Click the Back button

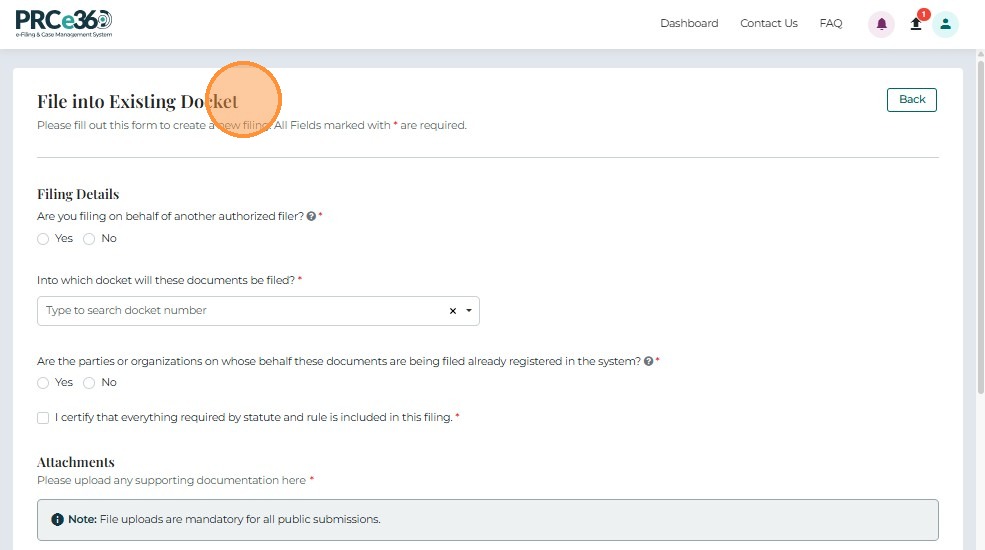tap(912, 100)
